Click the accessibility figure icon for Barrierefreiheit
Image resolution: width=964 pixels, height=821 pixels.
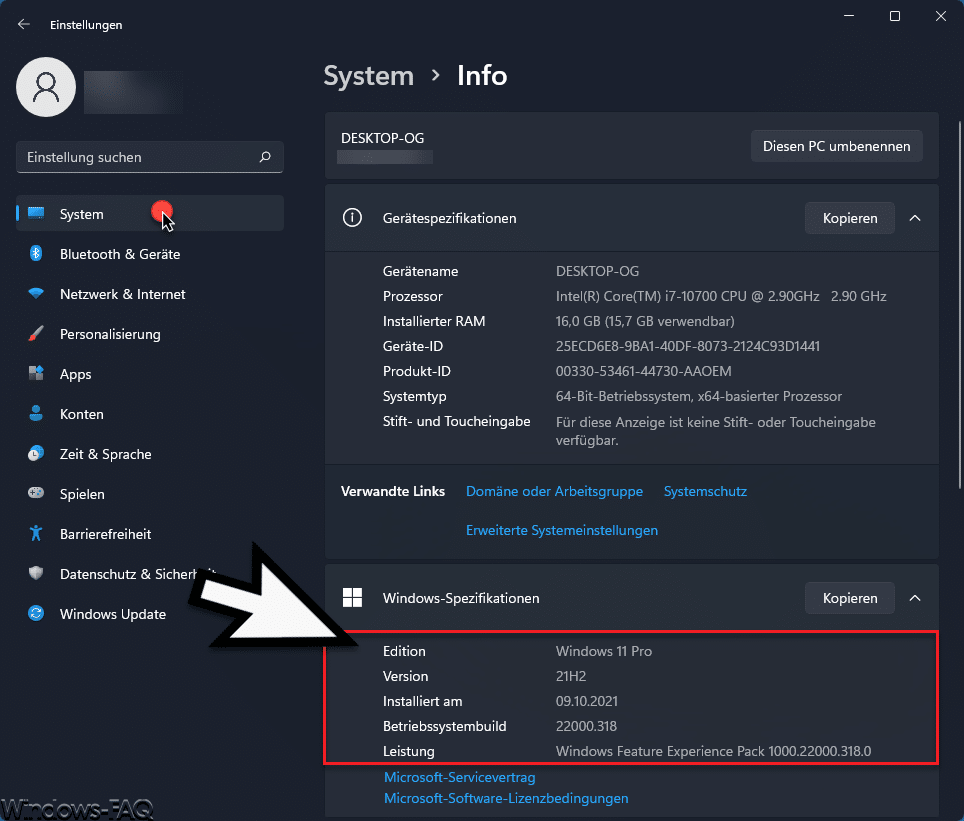click(x=36, y=533)
